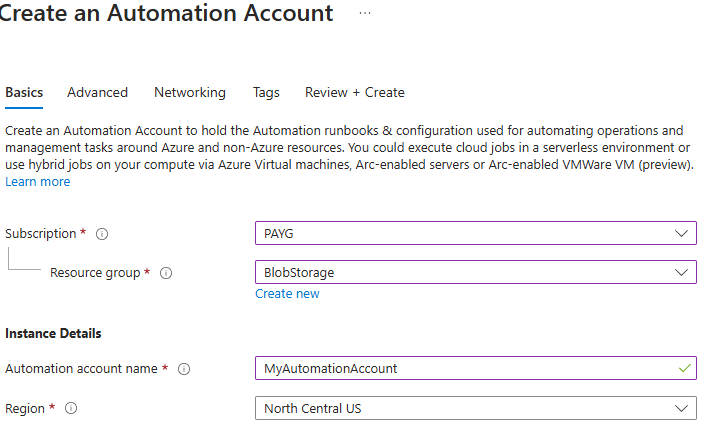Select the Review + Create tab
The width and height of the screenshot is (711, 438).
(355, 92)
